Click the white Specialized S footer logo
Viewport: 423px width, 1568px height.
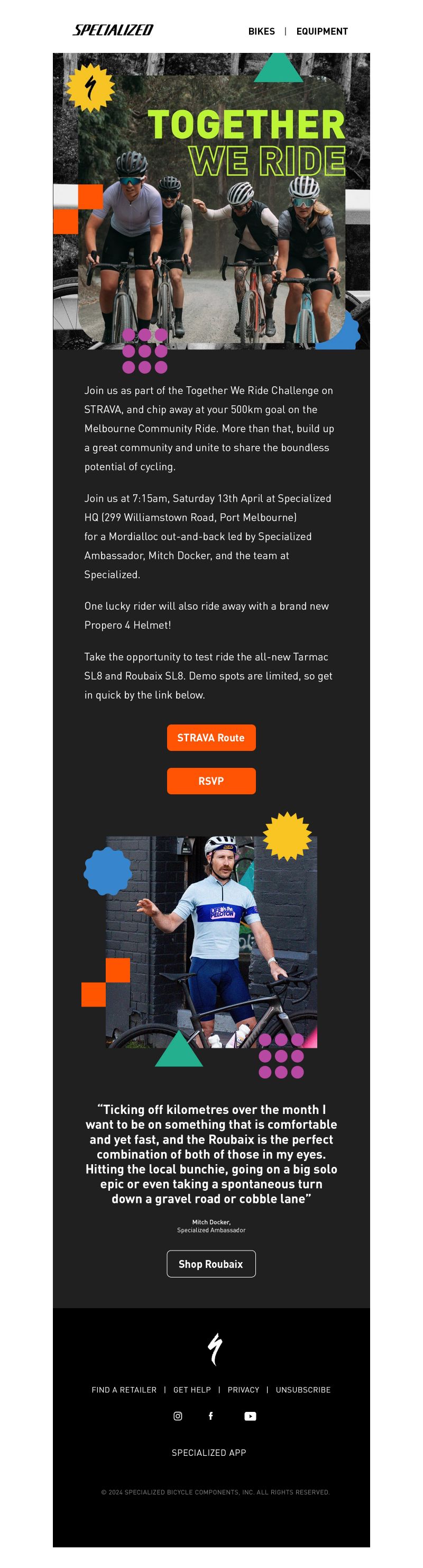(x=215, y=1349)
